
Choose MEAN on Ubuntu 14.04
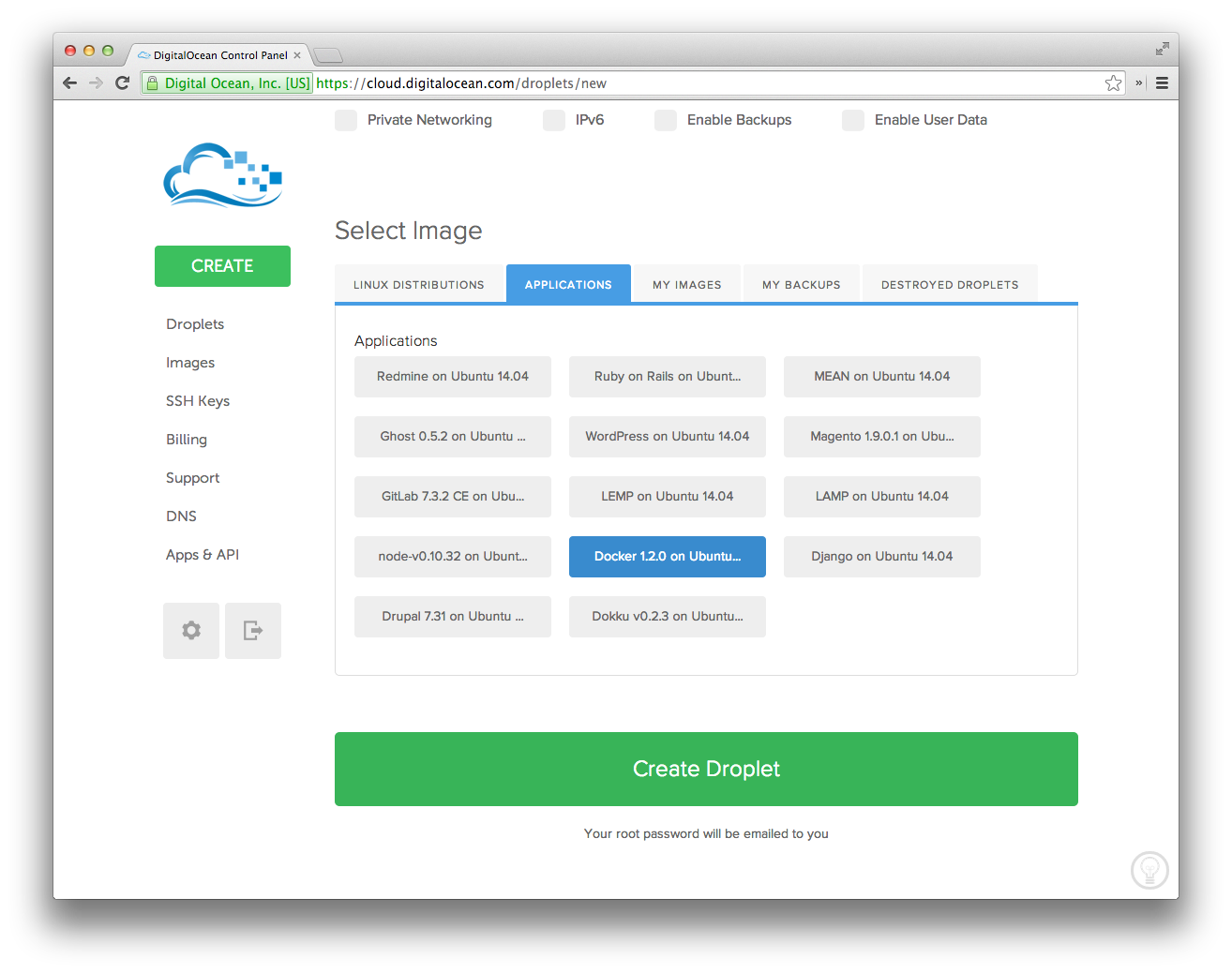tap(882, 377)
